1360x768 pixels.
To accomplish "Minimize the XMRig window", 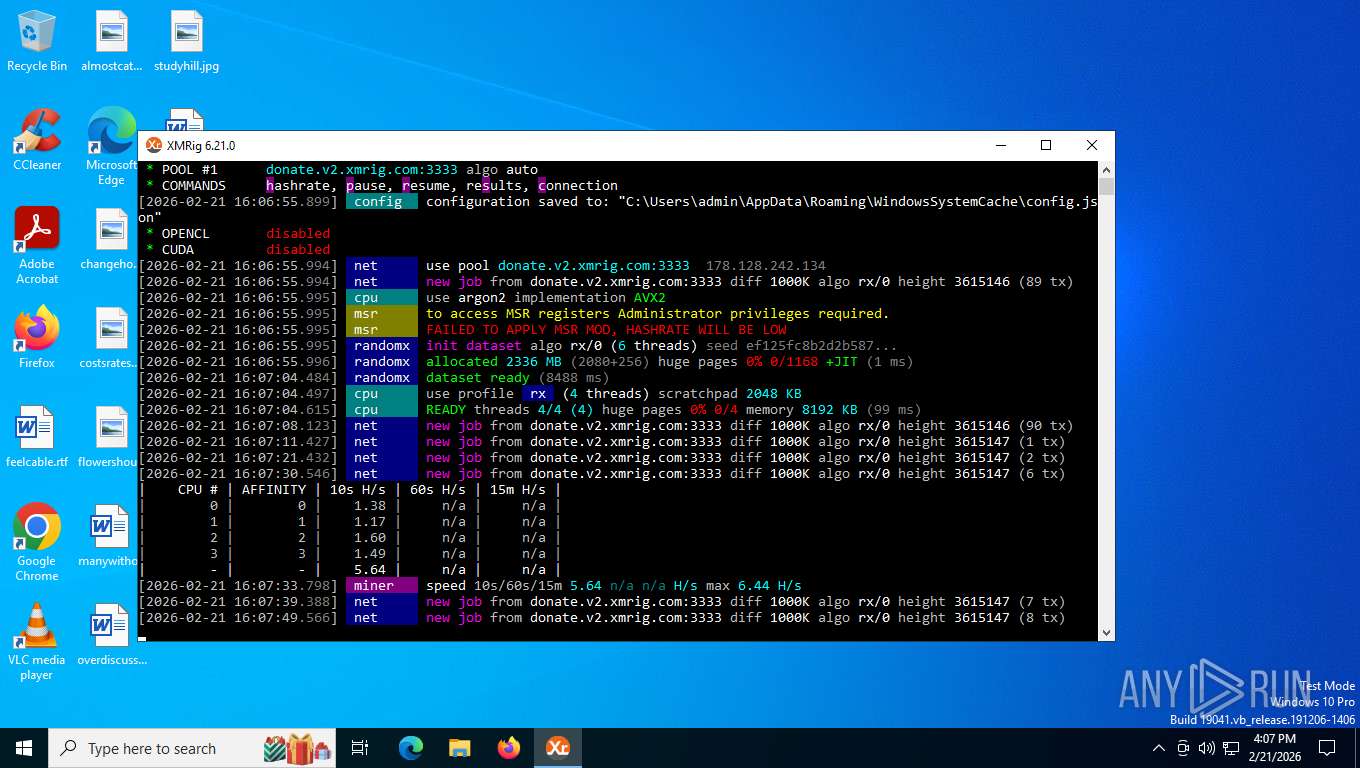I will click(x=1000, y=145).
